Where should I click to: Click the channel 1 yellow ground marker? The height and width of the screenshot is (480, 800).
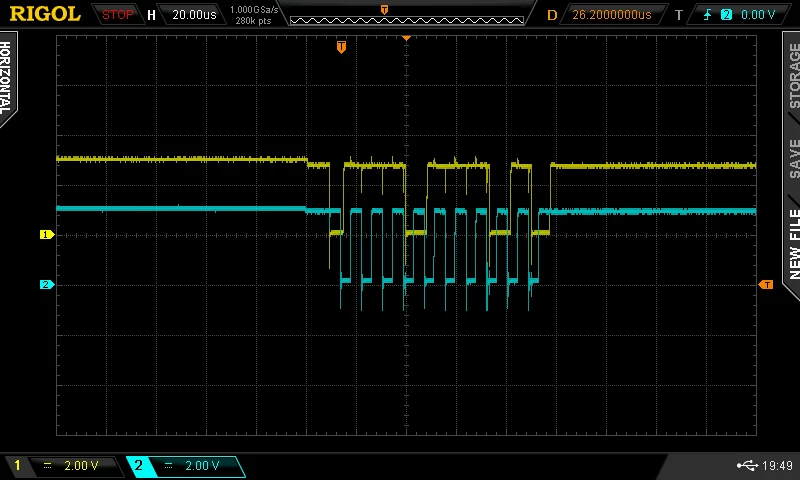point(46,235)
